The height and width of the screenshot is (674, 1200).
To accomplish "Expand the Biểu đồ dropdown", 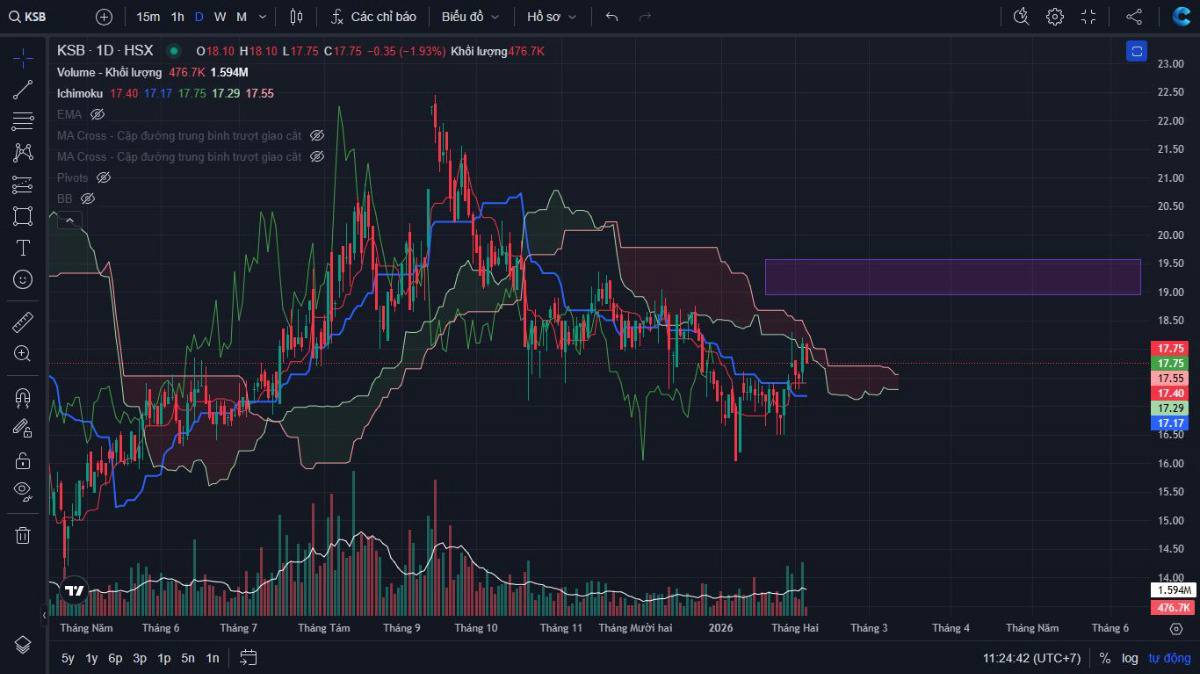I will click(x=470, y=17).
